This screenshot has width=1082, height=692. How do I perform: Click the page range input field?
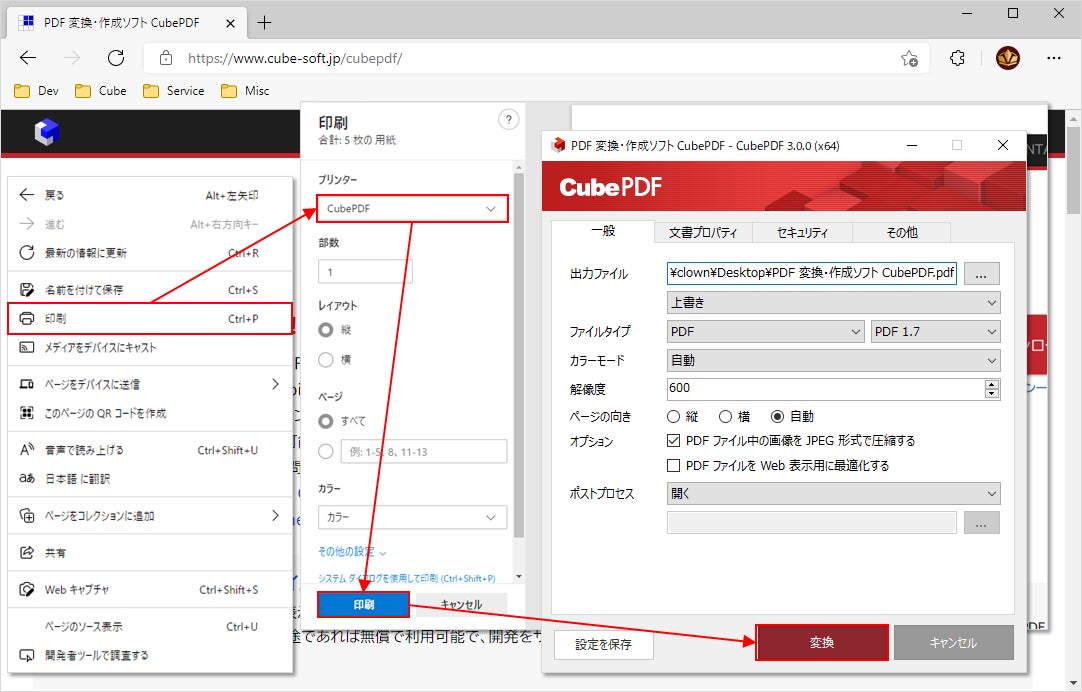click(x=424, y=452)
